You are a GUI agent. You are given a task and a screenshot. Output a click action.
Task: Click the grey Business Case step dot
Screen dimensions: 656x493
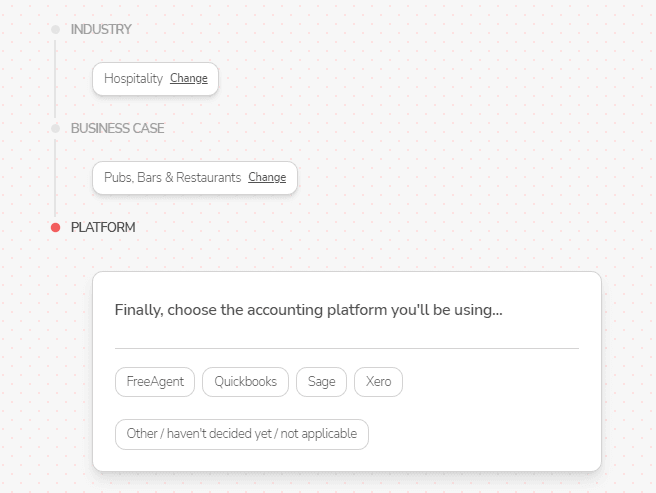click(56, 128)
